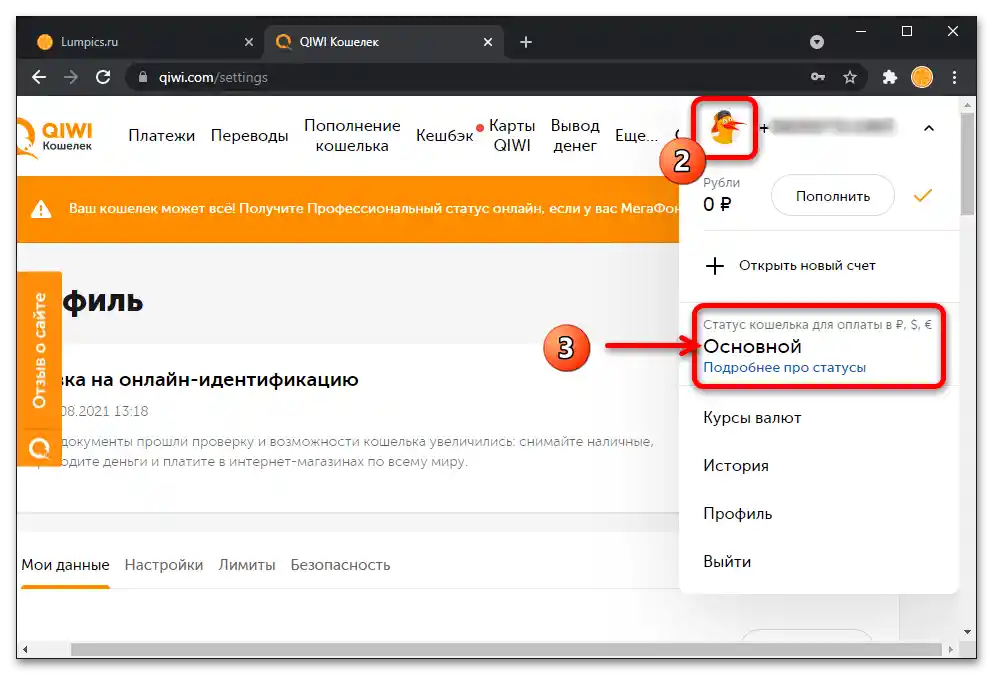
Task: Open the Платежи menu item
Action: [x=161, y=136]
